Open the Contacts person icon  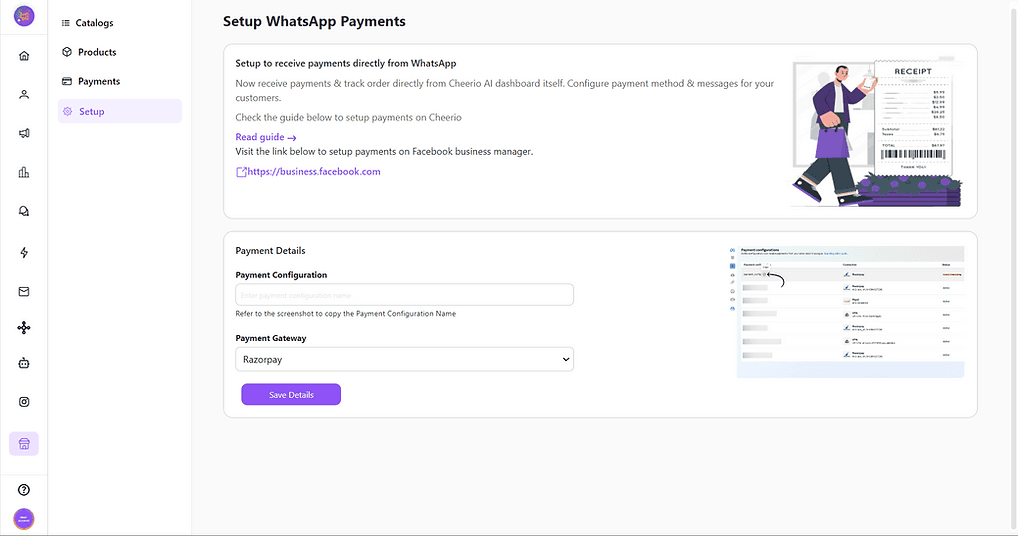pos(24,95)
